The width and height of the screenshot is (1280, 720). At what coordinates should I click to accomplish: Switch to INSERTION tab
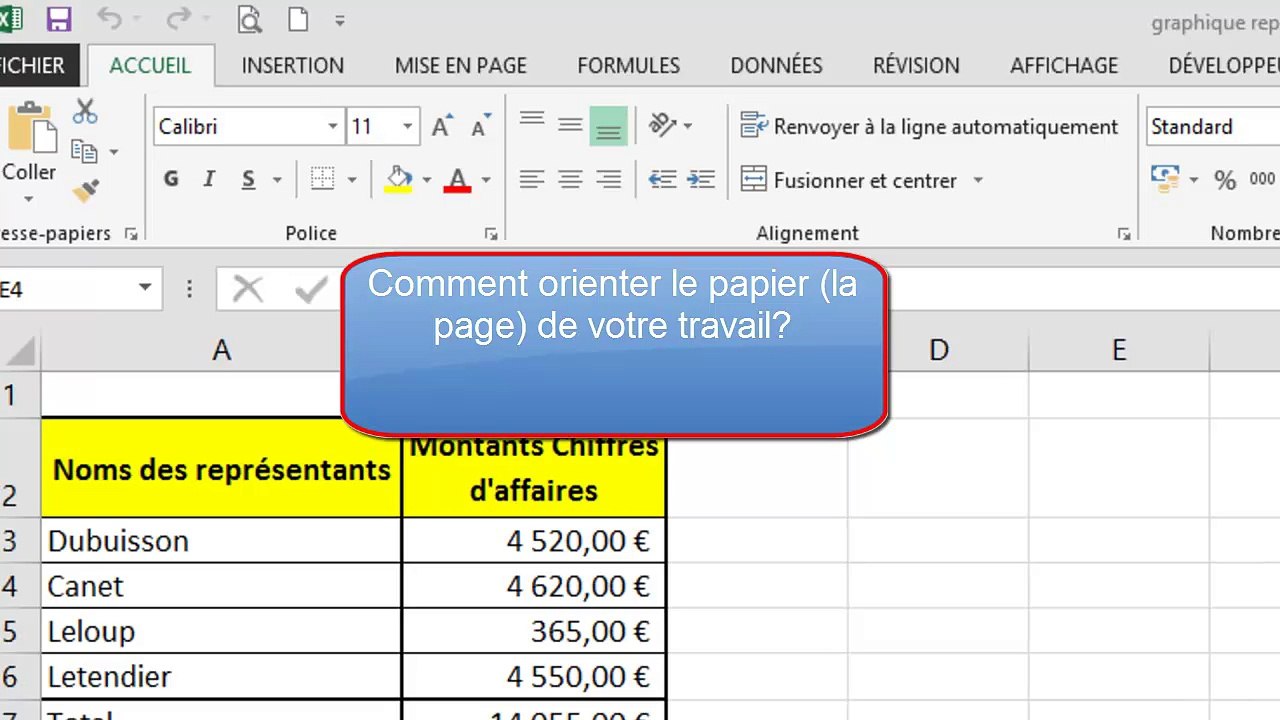(x=292, y=66)
